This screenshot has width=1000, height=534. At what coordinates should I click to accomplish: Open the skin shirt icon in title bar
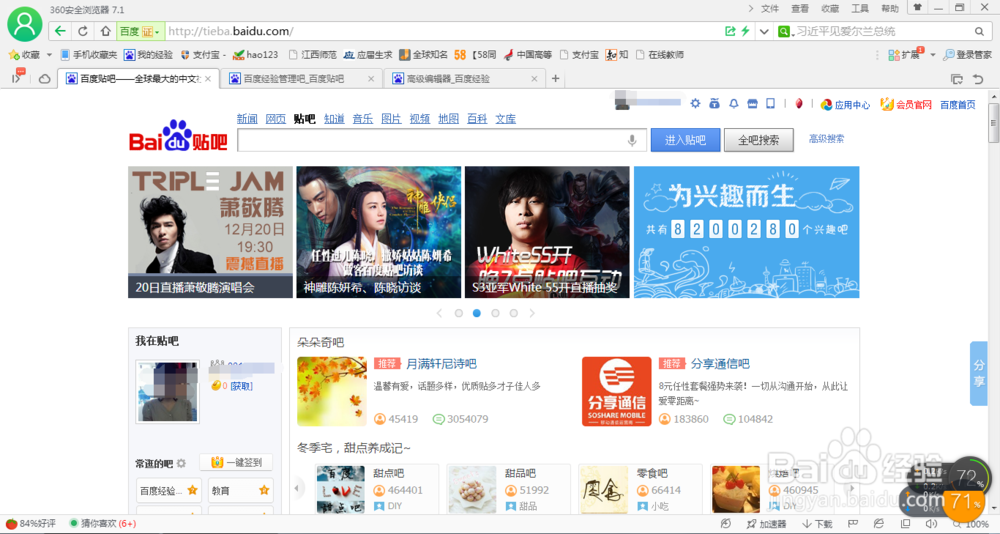coord(918,8)
